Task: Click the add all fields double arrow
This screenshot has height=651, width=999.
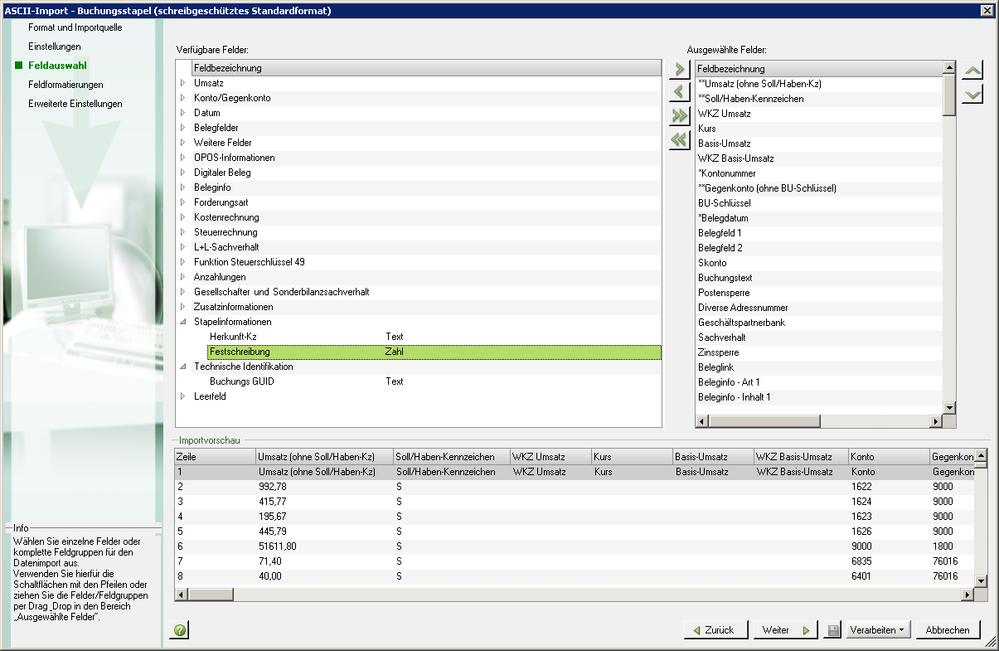Action: 679,116
